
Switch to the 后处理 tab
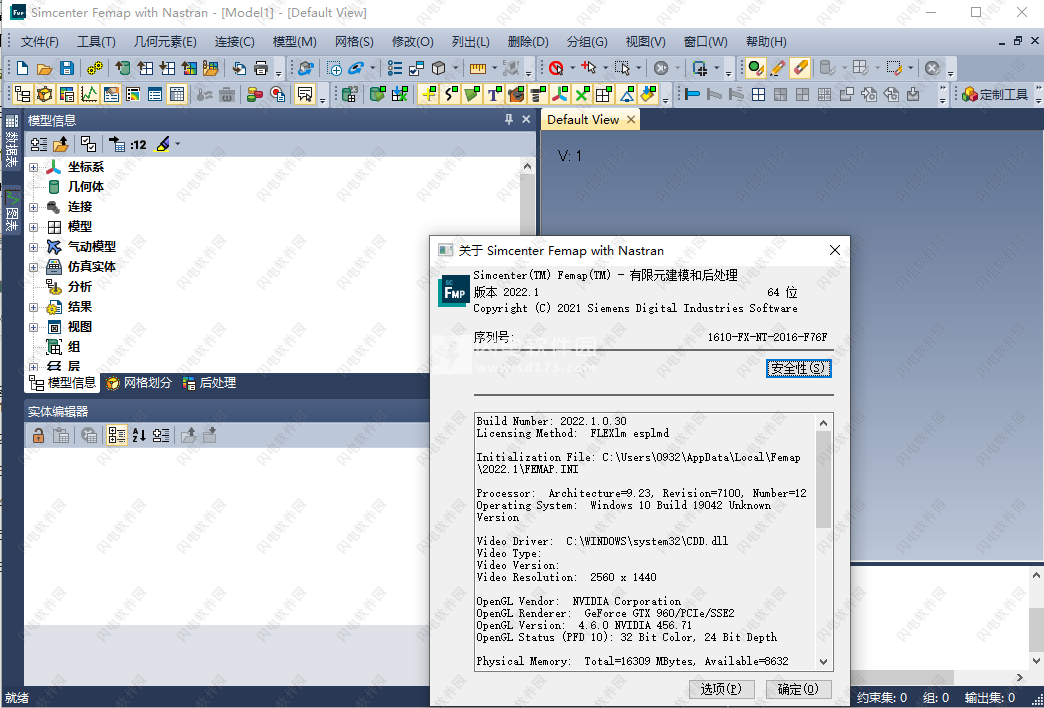pos(210,383)
